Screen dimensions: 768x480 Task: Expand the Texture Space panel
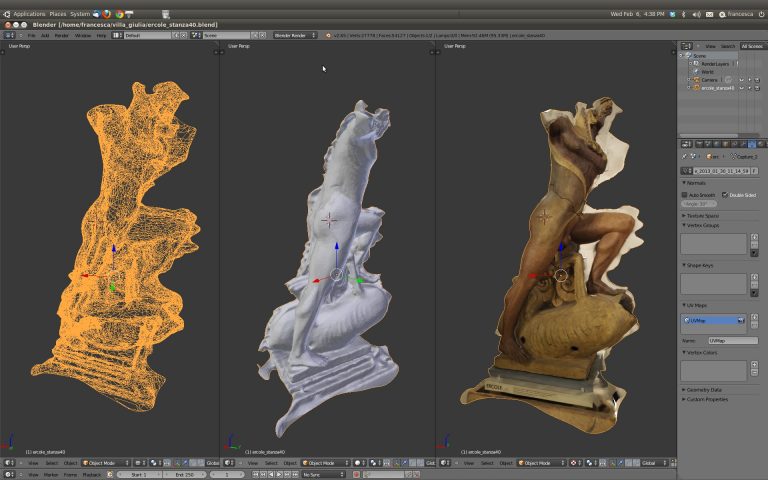click(x=702, y=215)
